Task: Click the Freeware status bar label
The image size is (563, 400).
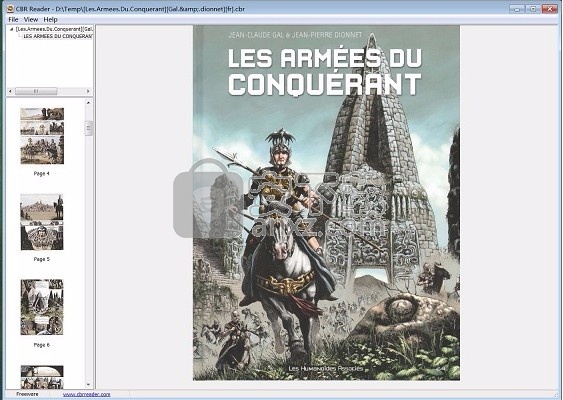Action: [27, 394]
